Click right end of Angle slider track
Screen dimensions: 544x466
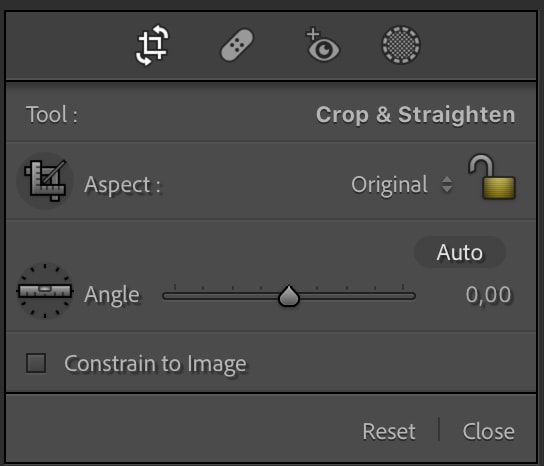tap(411, 296)
